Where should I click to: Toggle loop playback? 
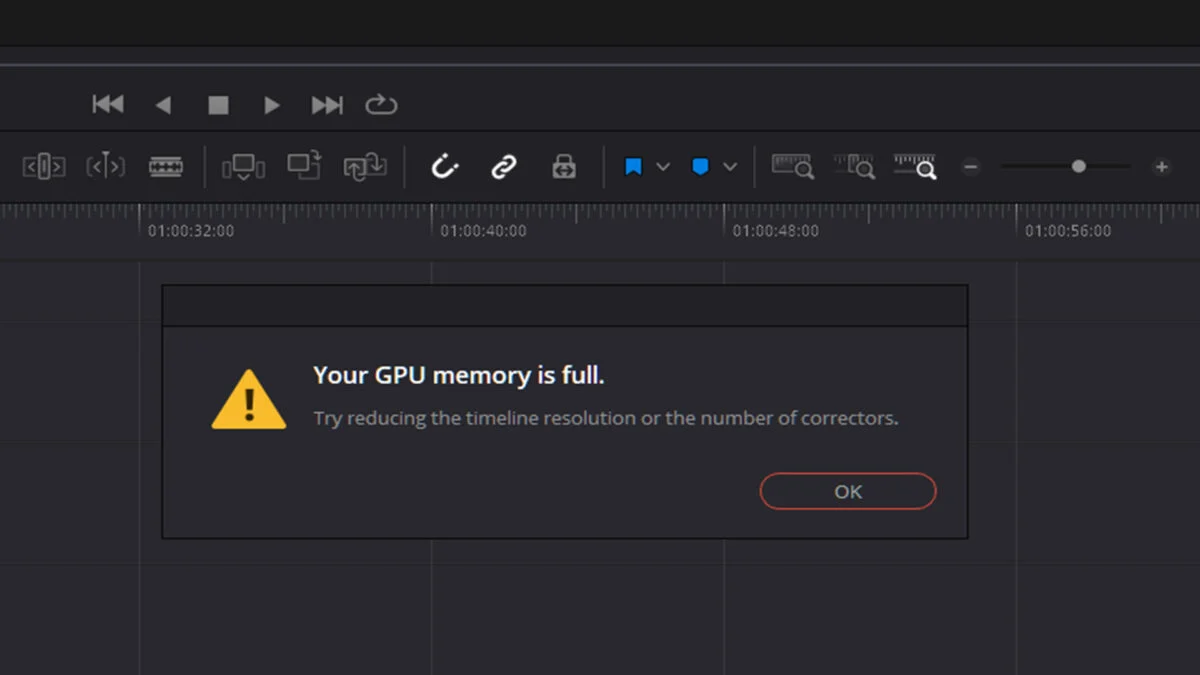(x=381, y=105)
